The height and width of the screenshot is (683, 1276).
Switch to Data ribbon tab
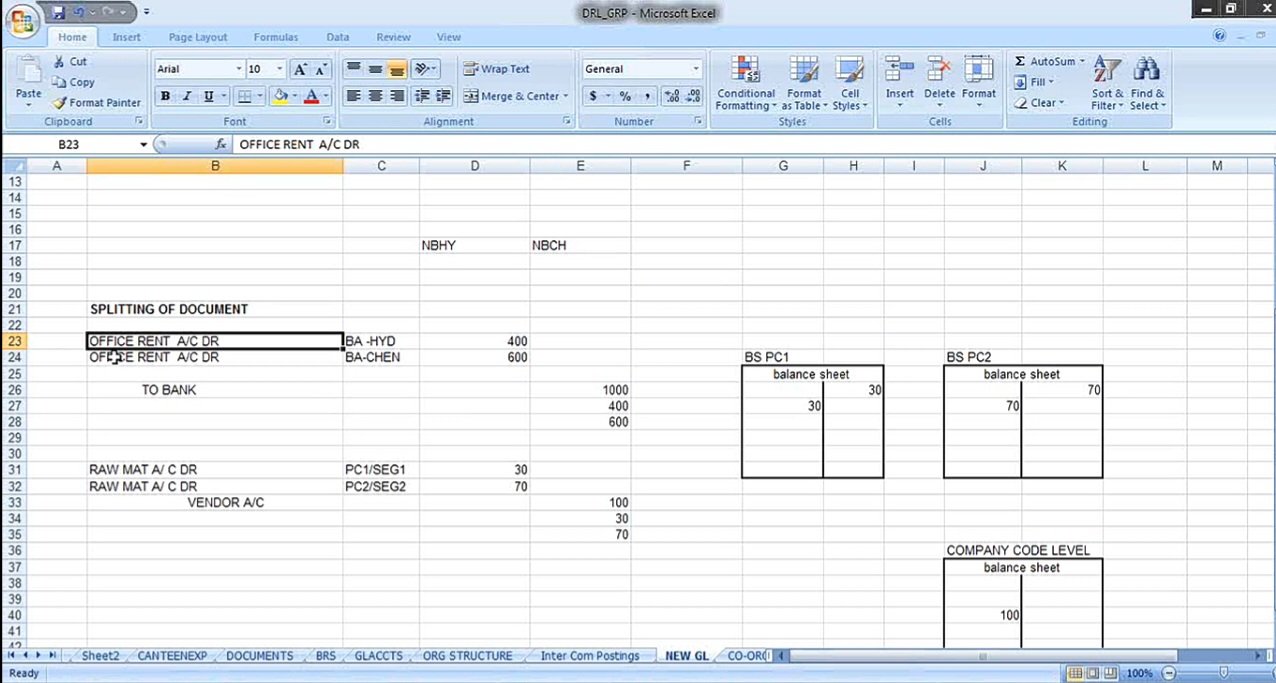pos(338,37)
